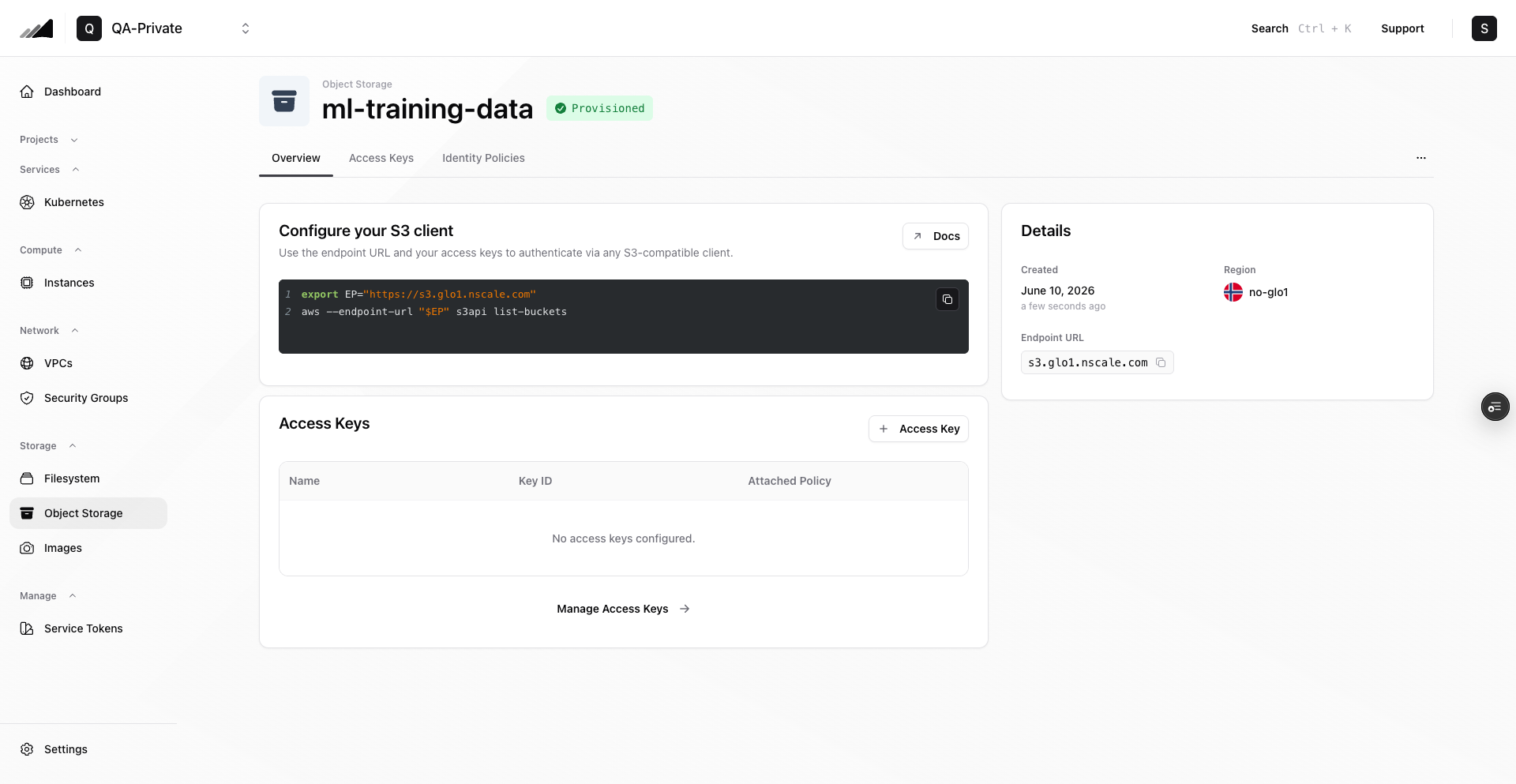Open Search with Ctrl + K
This screenshot has width=1516, height=784.
click(1301, 28)
